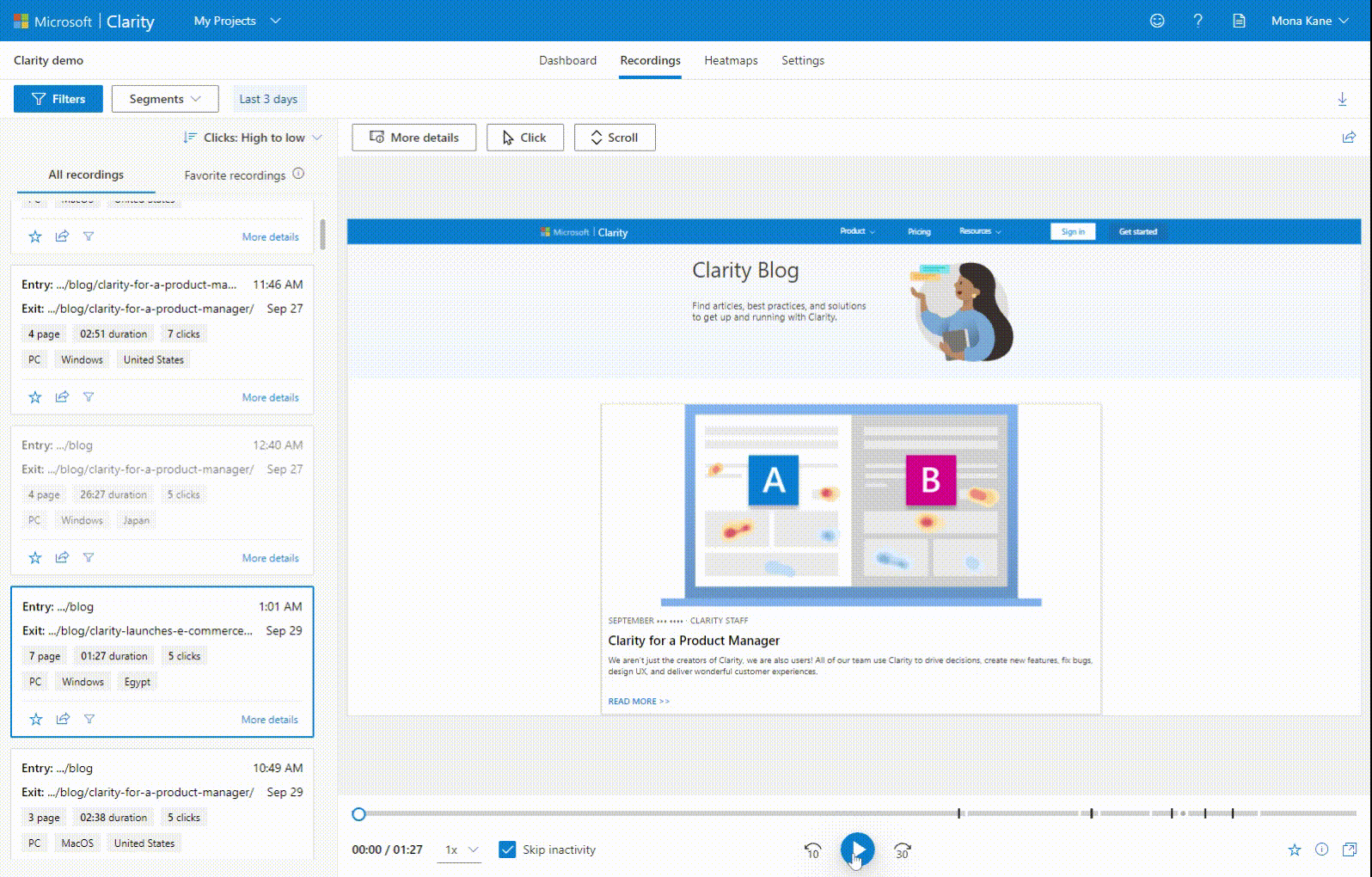1372x877 pixels.
Task: Click the playback timeline scrubber handle
Action: click(x=359, y=814)
